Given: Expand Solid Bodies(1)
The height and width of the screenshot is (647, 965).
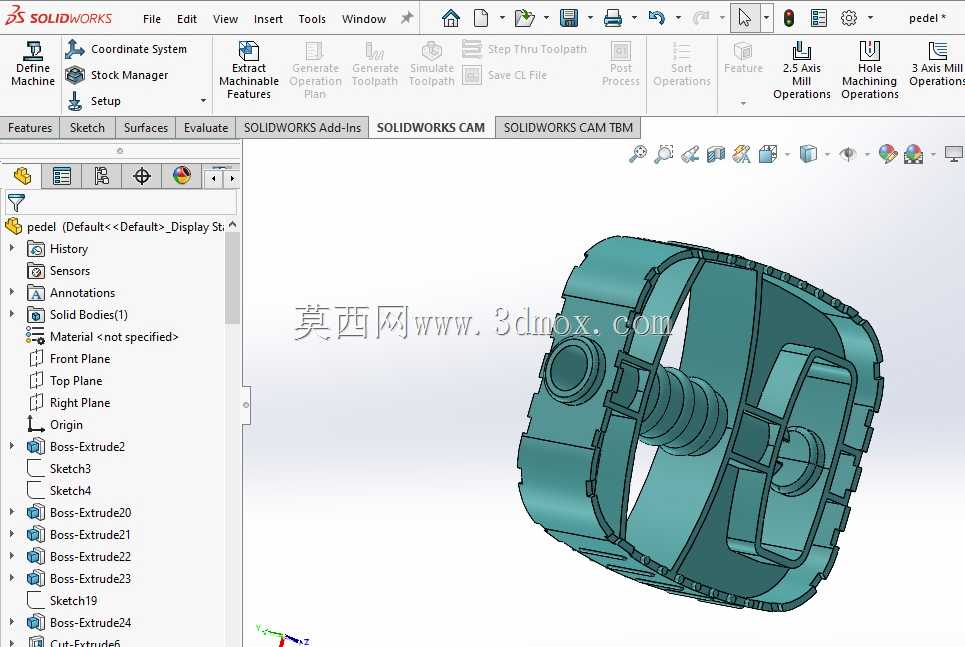Looking at the screenshot, I should click(12, 314).
